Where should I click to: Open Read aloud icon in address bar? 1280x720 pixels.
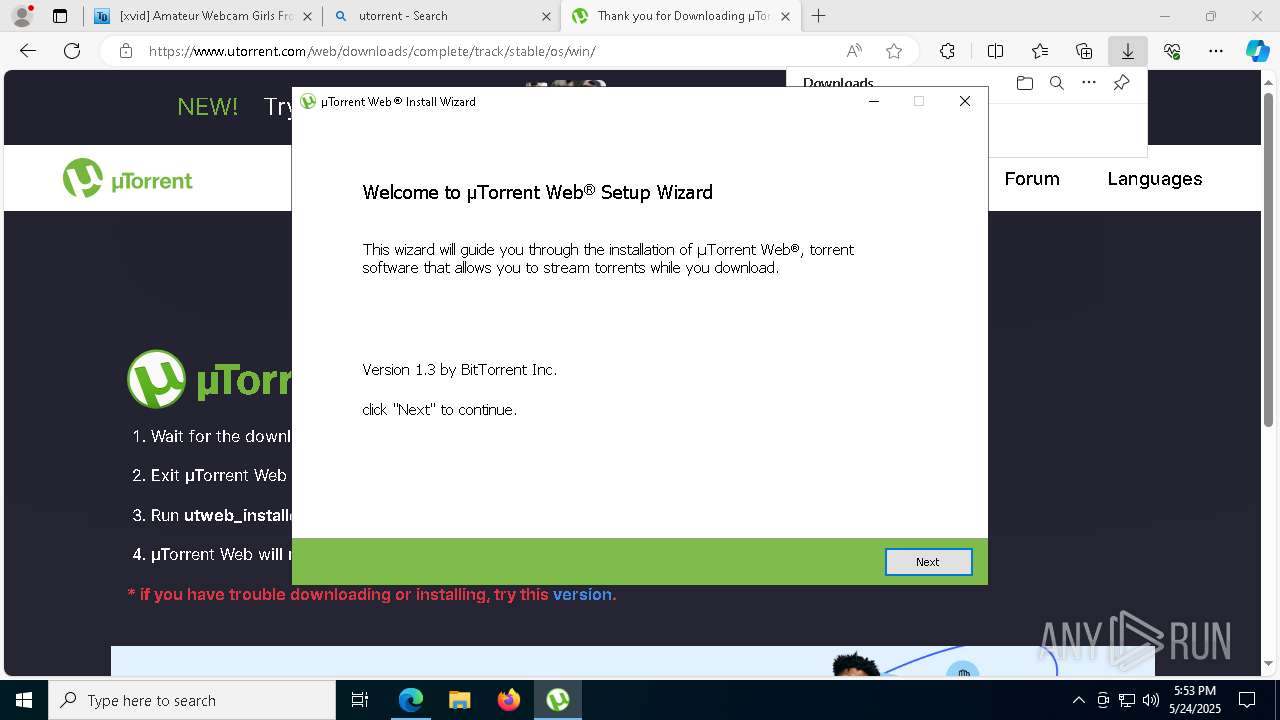click(x=854, y=51)
